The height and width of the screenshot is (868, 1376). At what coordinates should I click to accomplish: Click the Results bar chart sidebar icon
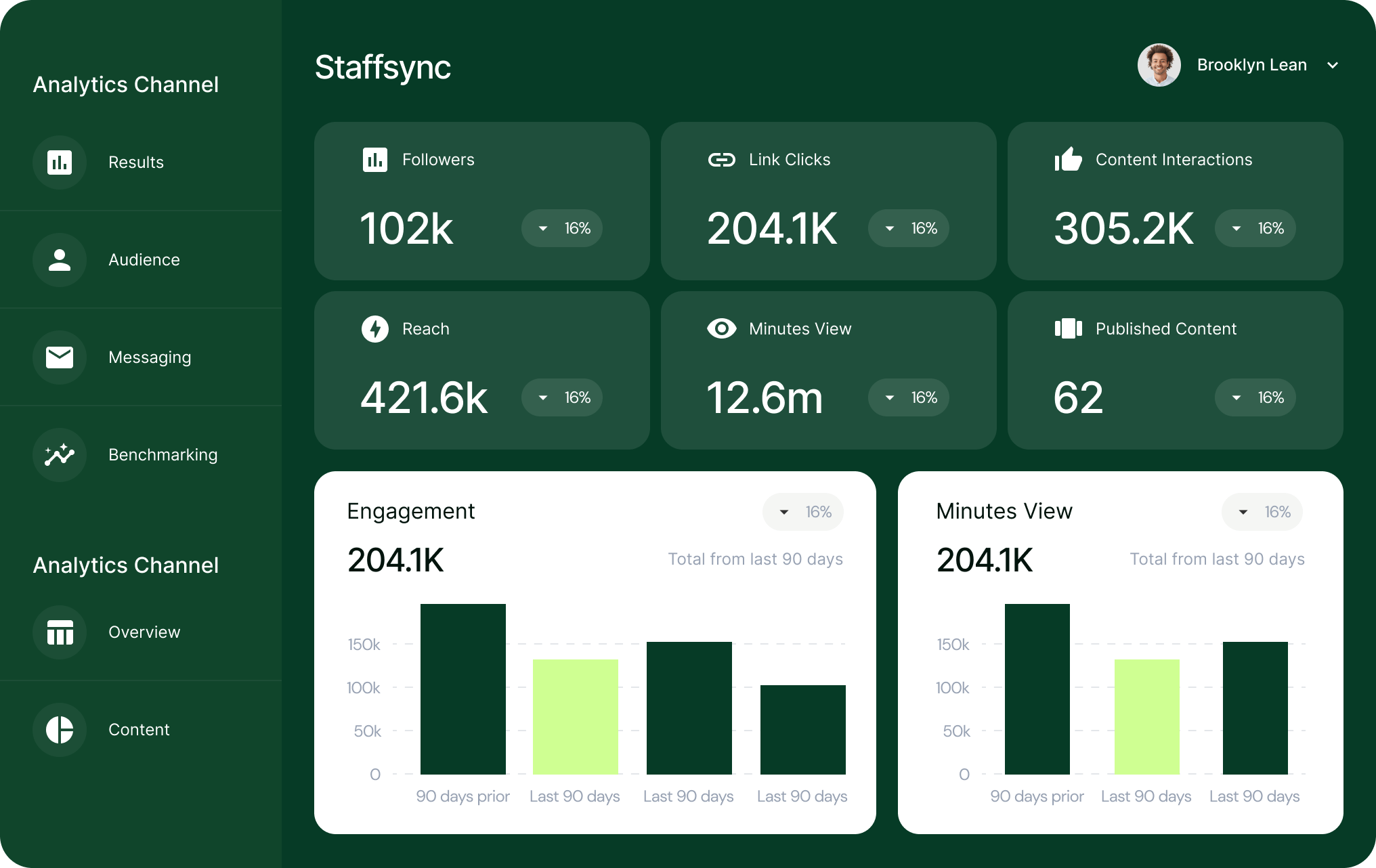[x=60, y=162]
